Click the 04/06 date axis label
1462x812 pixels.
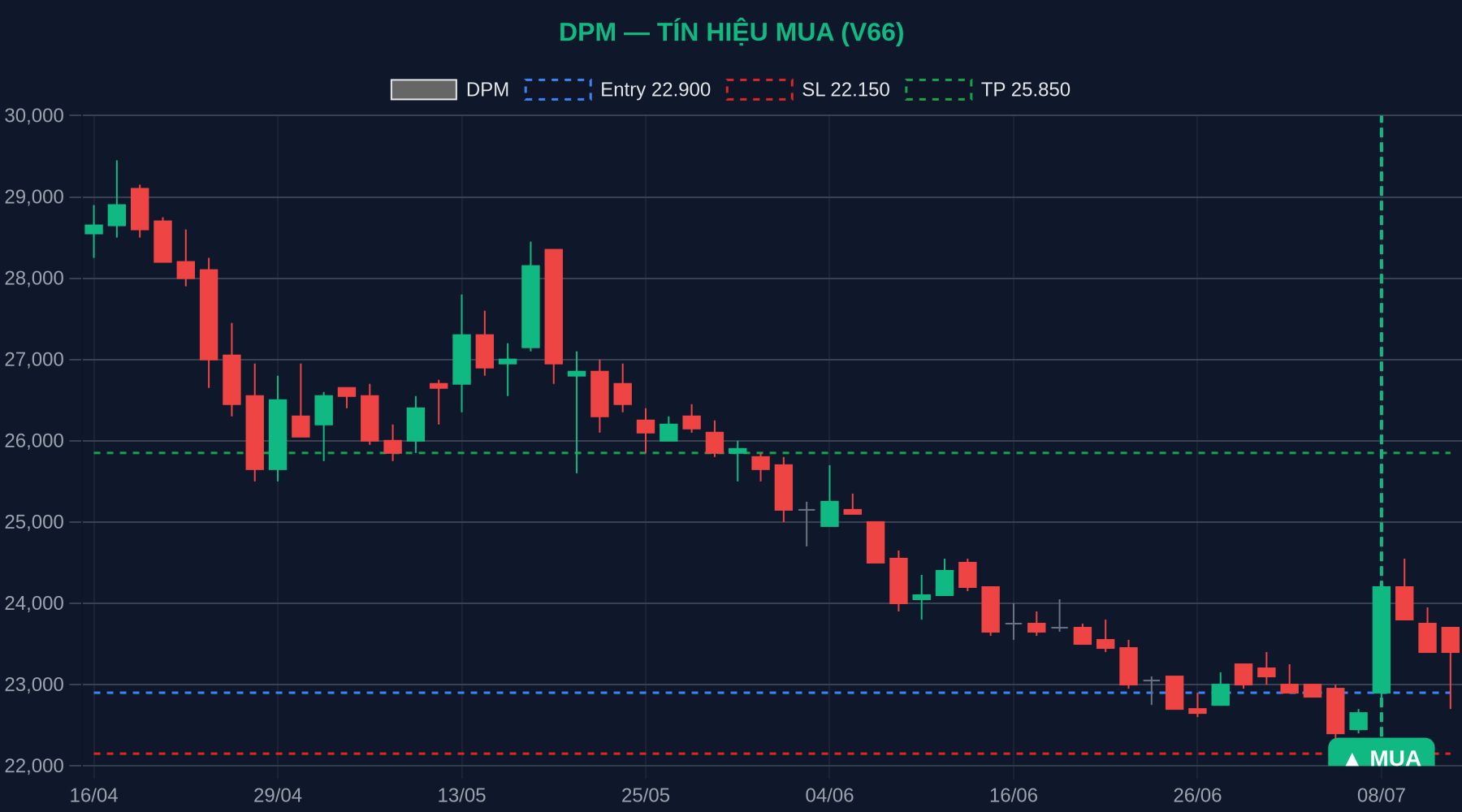coord(829,795)
